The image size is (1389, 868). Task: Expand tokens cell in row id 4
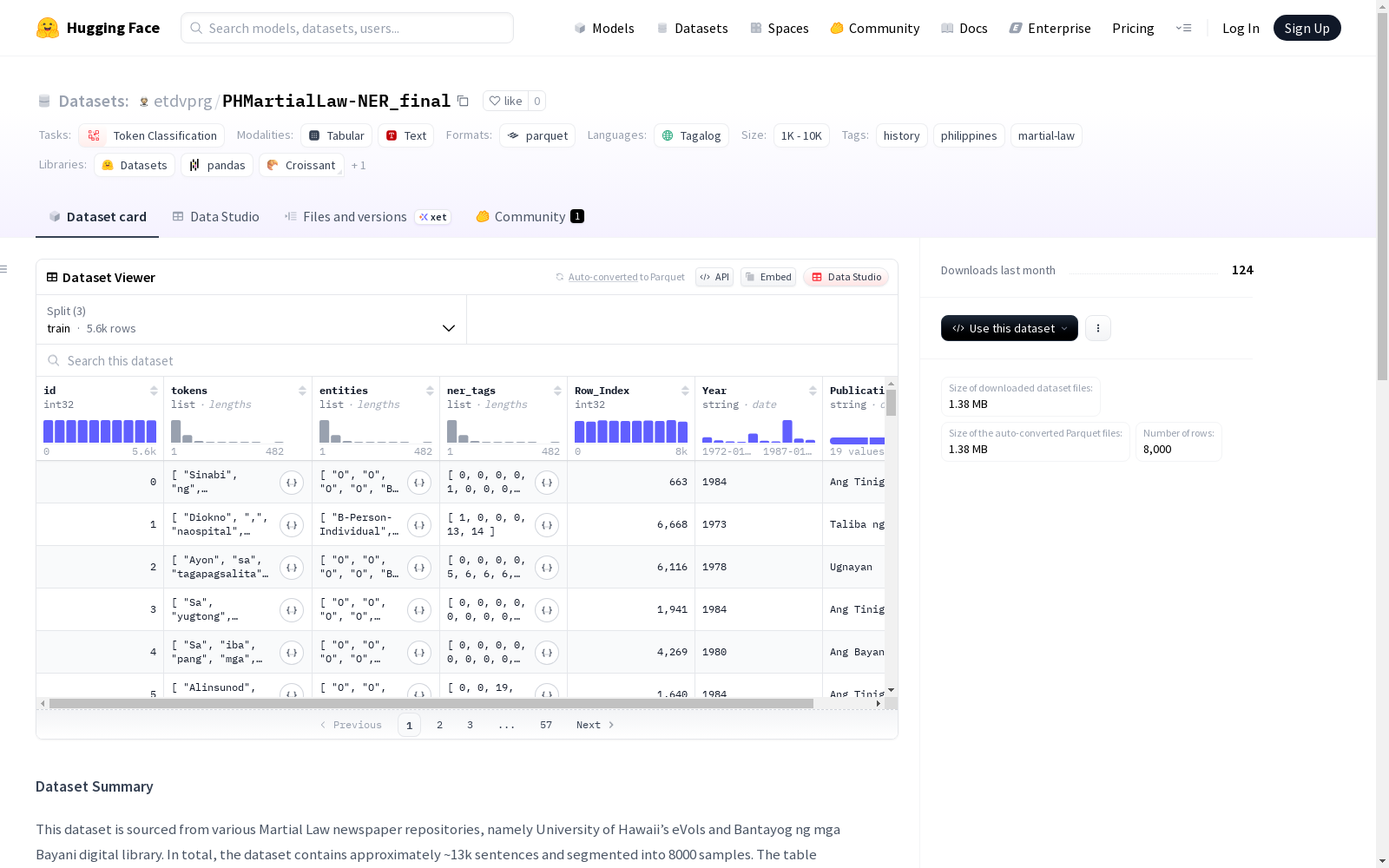292,653
